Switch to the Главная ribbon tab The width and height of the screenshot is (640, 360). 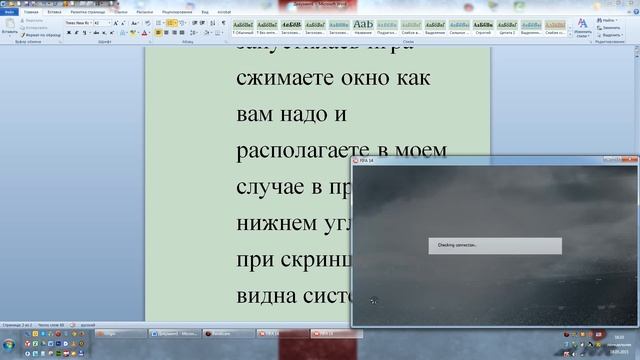tap(31, 12)
